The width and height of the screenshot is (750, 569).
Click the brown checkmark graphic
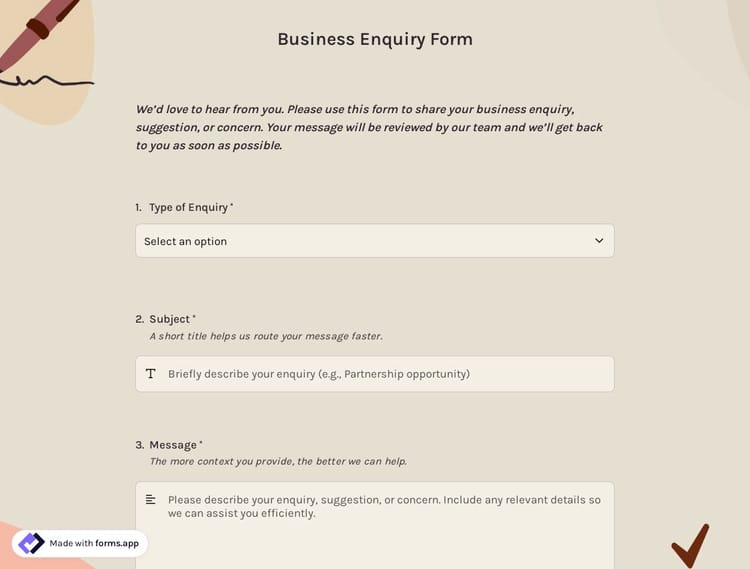click(690, 545)
